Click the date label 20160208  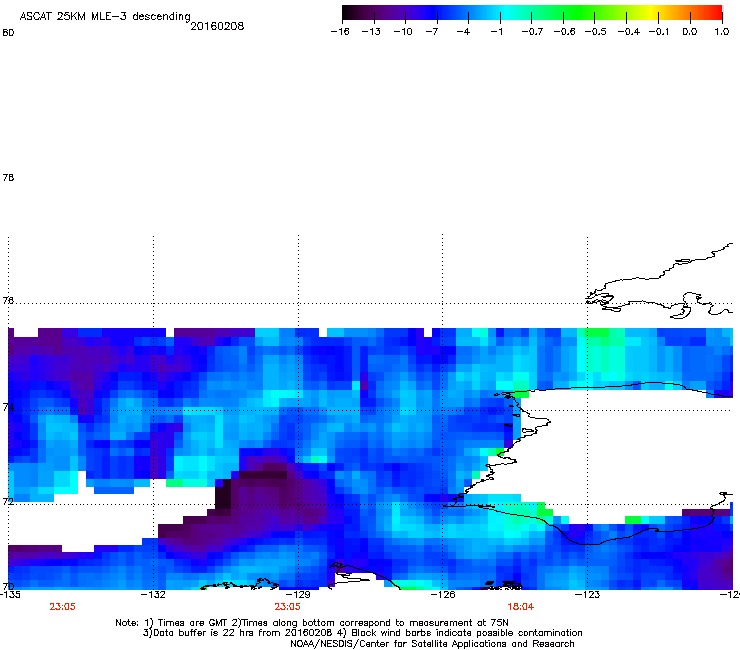(x=217, y=26)
